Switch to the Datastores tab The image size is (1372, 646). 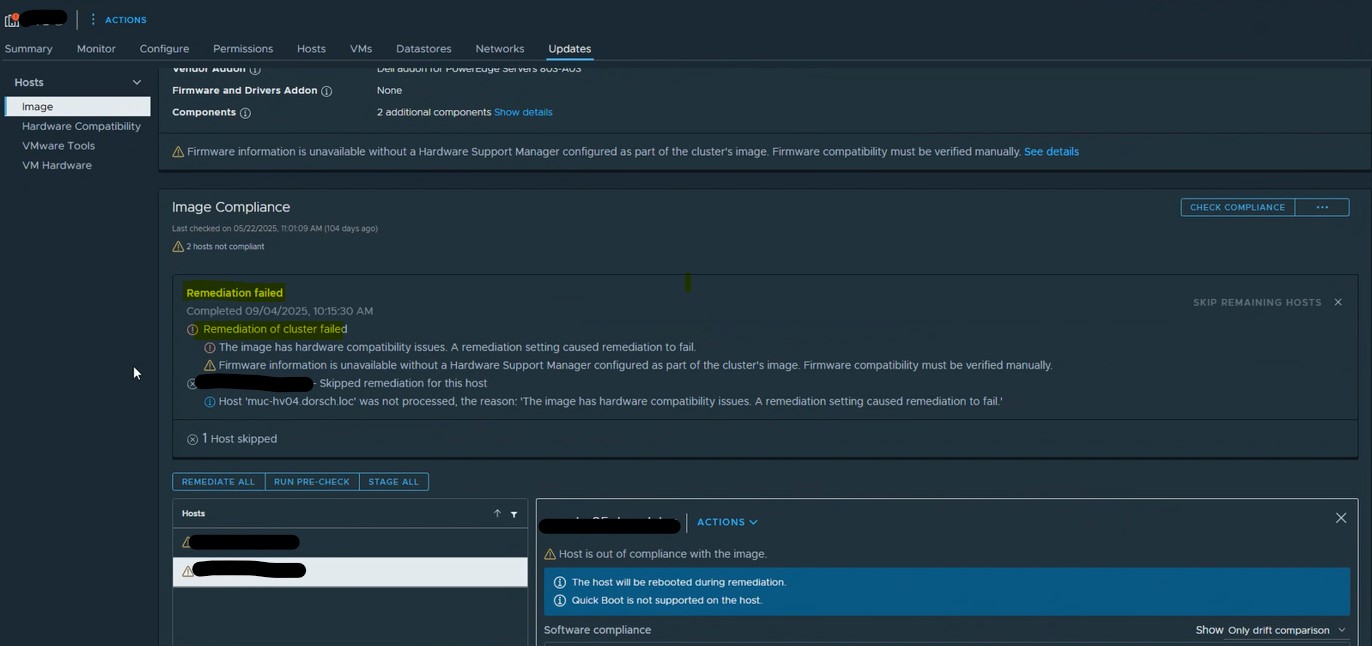[x=423, y=48]
